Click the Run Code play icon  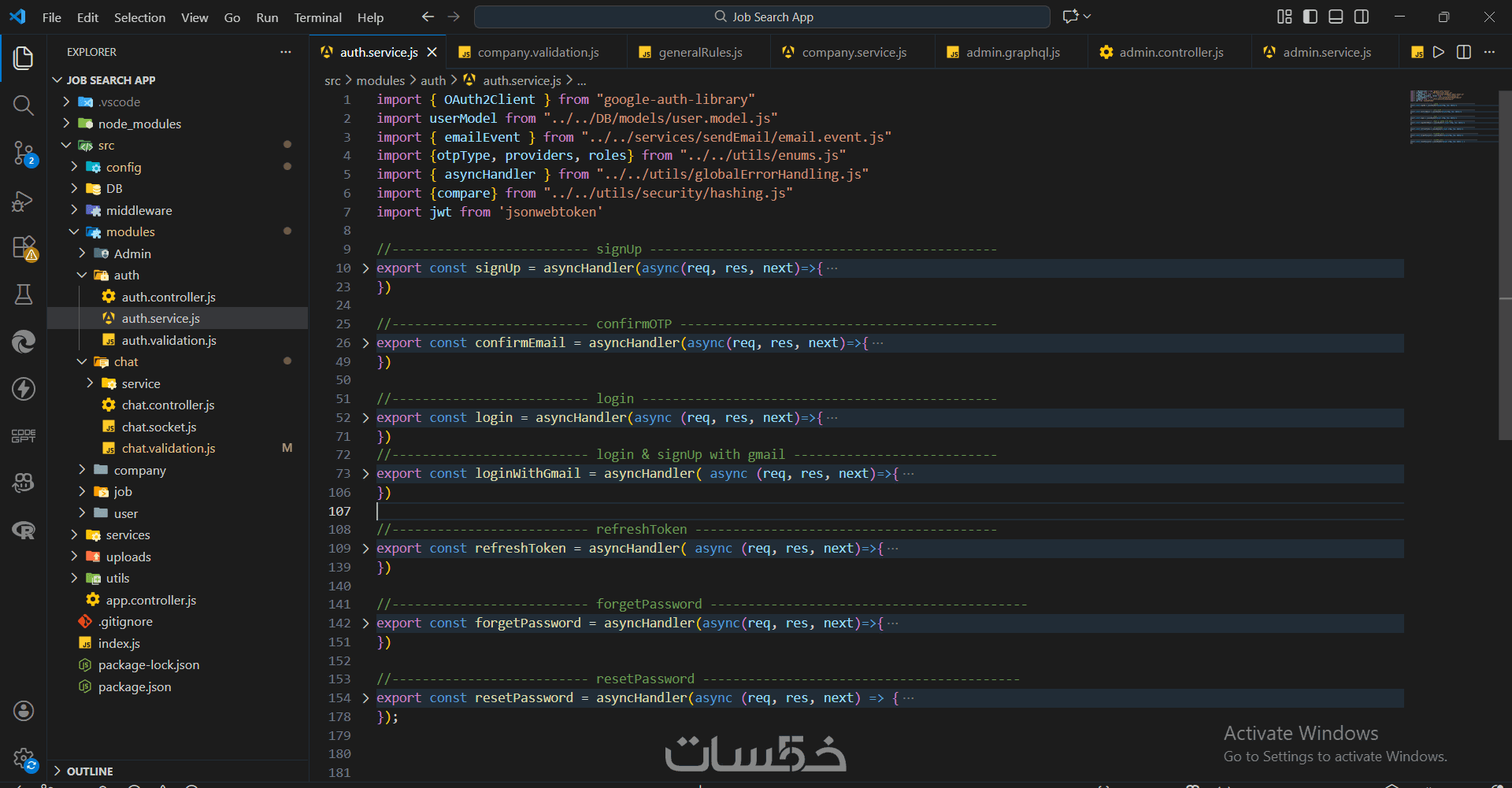(1439, 52)
